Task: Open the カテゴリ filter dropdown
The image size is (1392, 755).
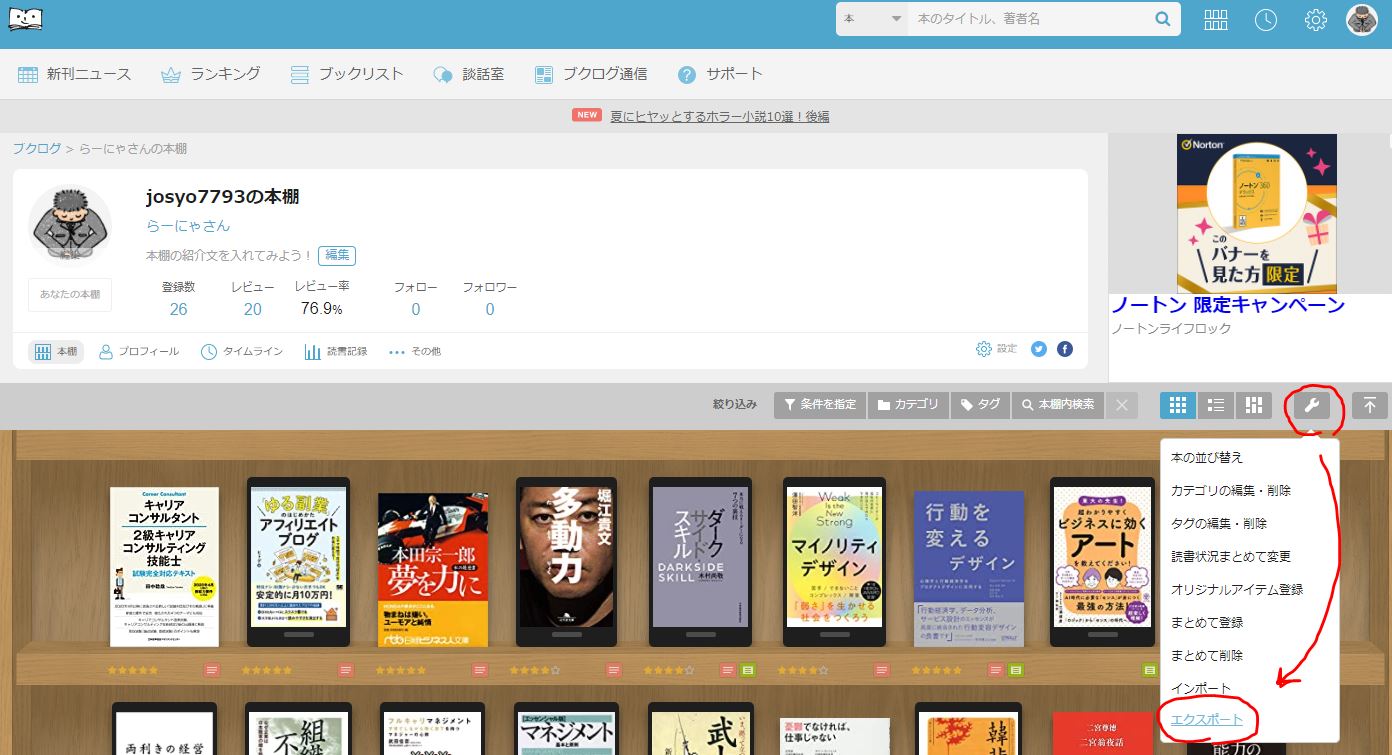Action: point(908,405)
